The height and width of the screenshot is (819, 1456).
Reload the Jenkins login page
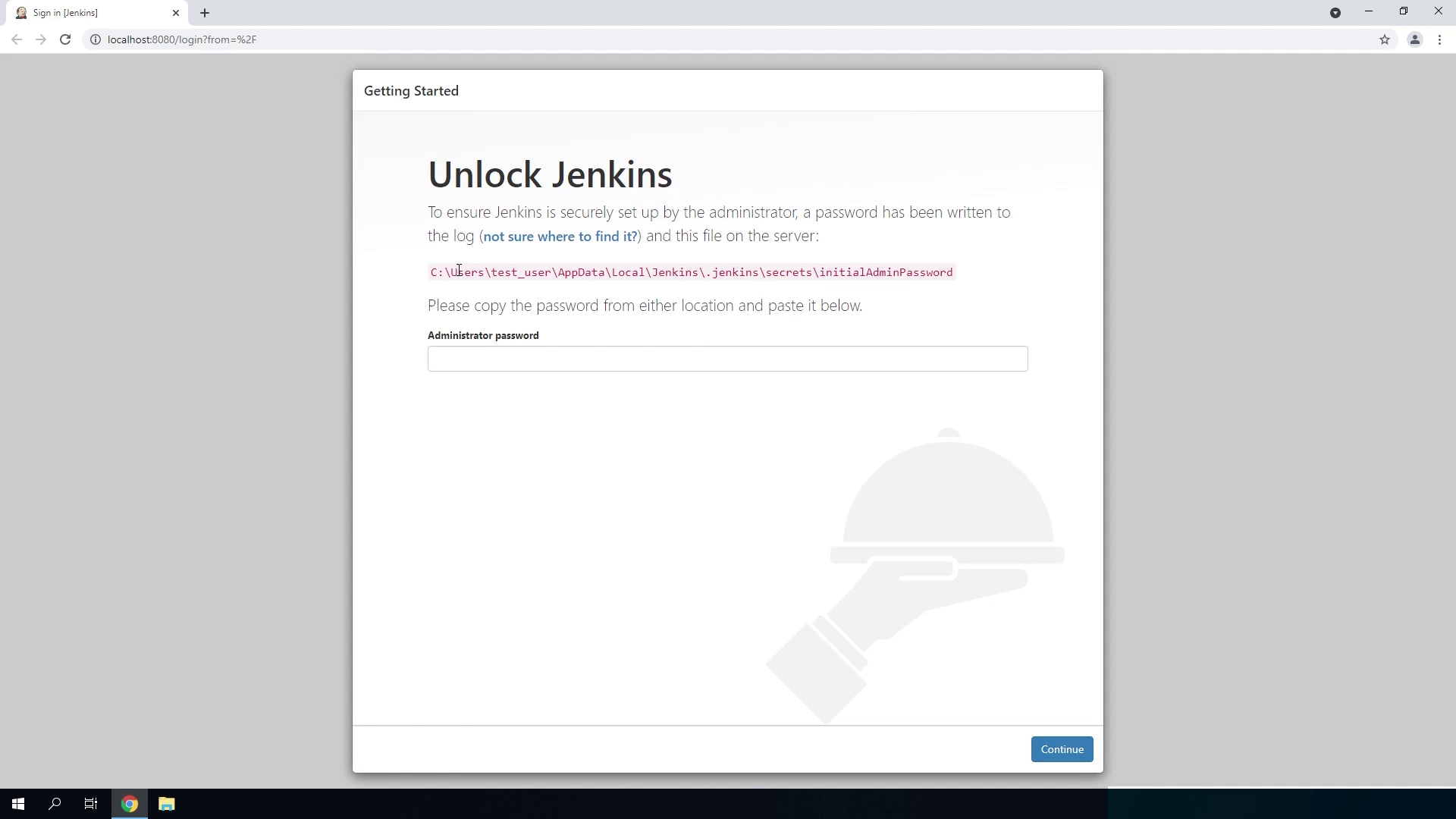[x=65, y=39]
